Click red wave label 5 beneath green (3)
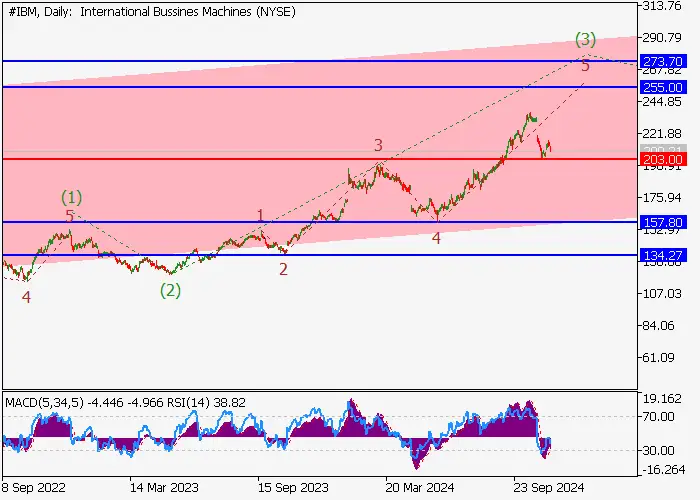This screenshot has height=500, width=700. tap(585, 66)
